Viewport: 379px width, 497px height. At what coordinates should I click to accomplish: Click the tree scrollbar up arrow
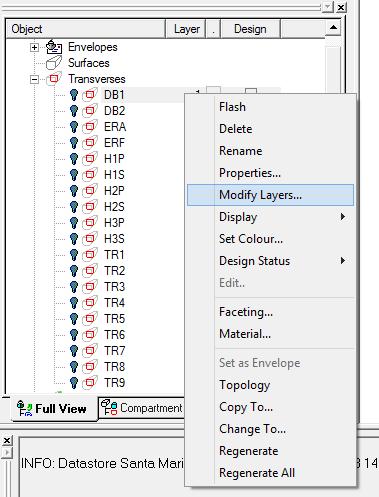coord(333,28)
